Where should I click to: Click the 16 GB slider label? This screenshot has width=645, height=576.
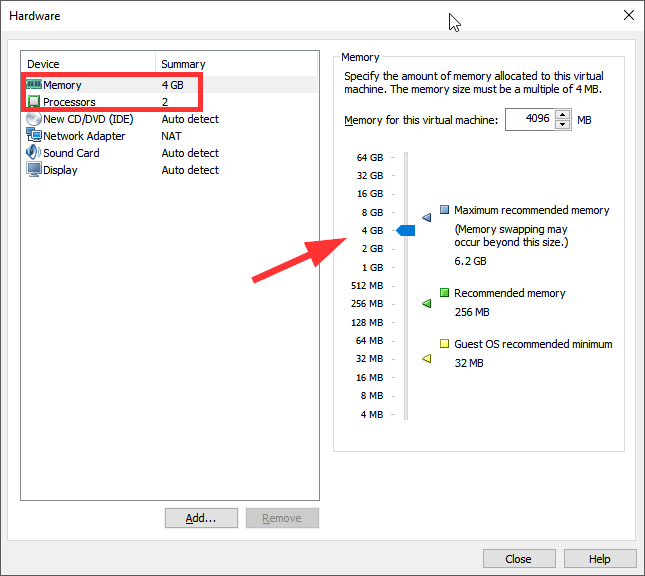pyautogui.click(x=370, y=193)
